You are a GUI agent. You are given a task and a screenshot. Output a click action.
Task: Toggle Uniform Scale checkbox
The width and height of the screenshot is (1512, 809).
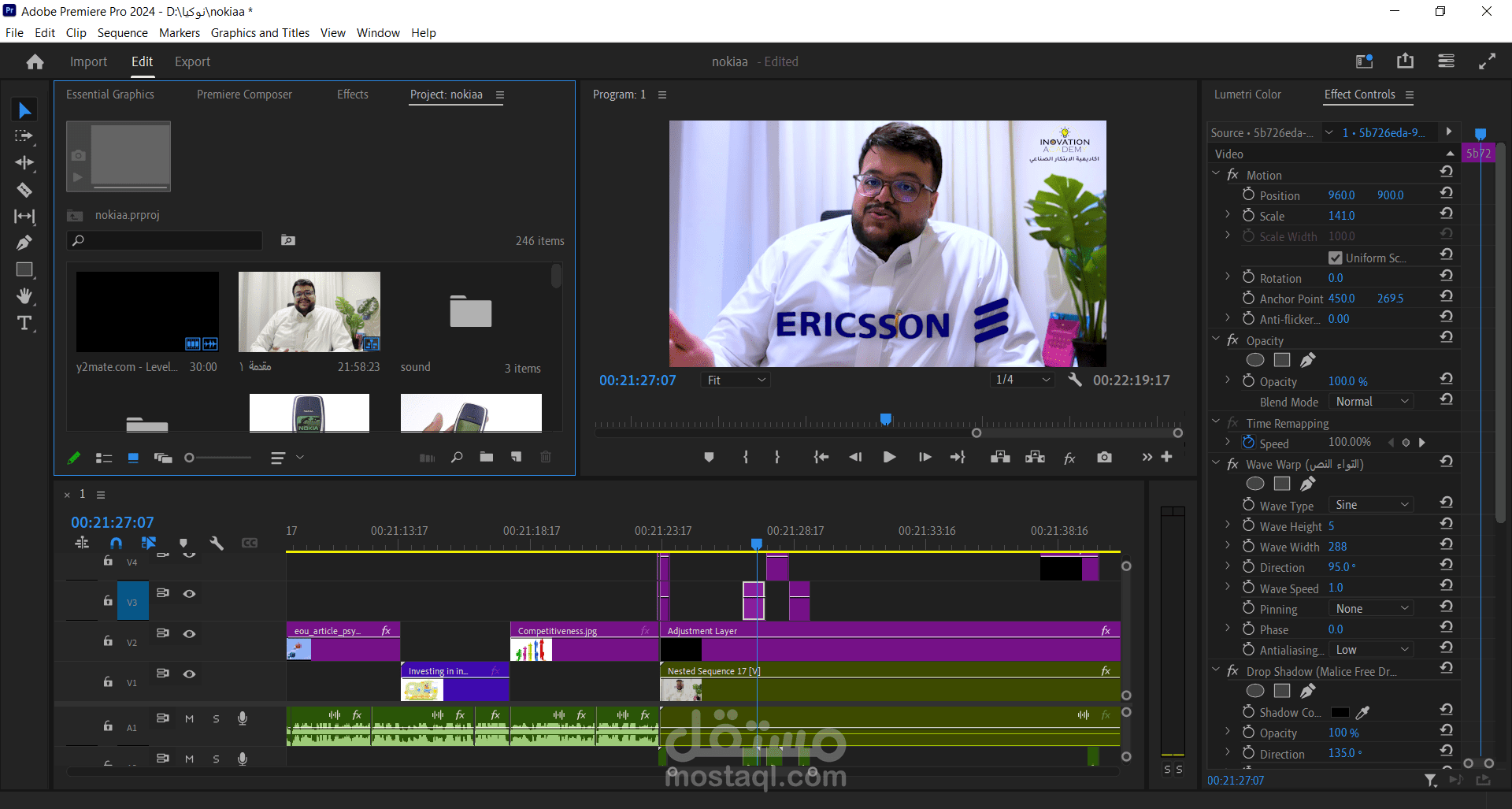1335,258
